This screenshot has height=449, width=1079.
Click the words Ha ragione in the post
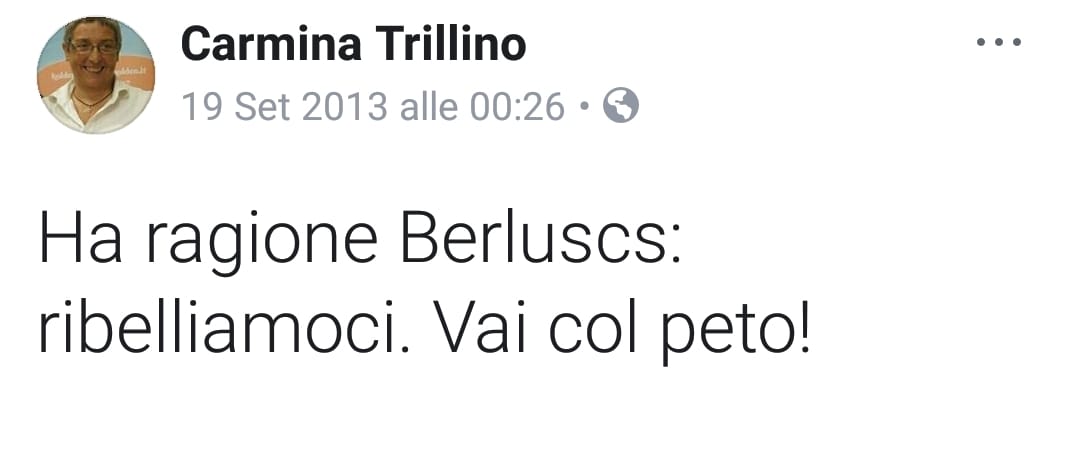point(209,244)
